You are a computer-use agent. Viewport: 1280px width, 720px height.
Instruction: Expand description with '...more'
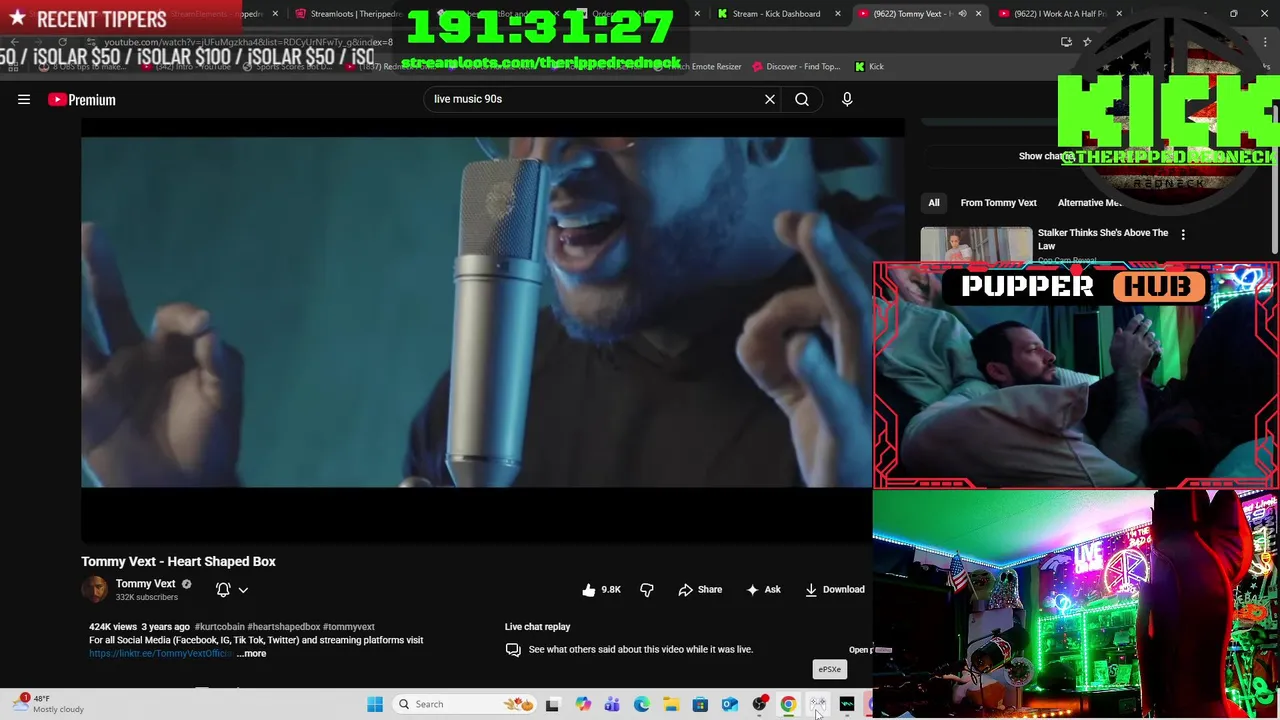coord(252,653)
